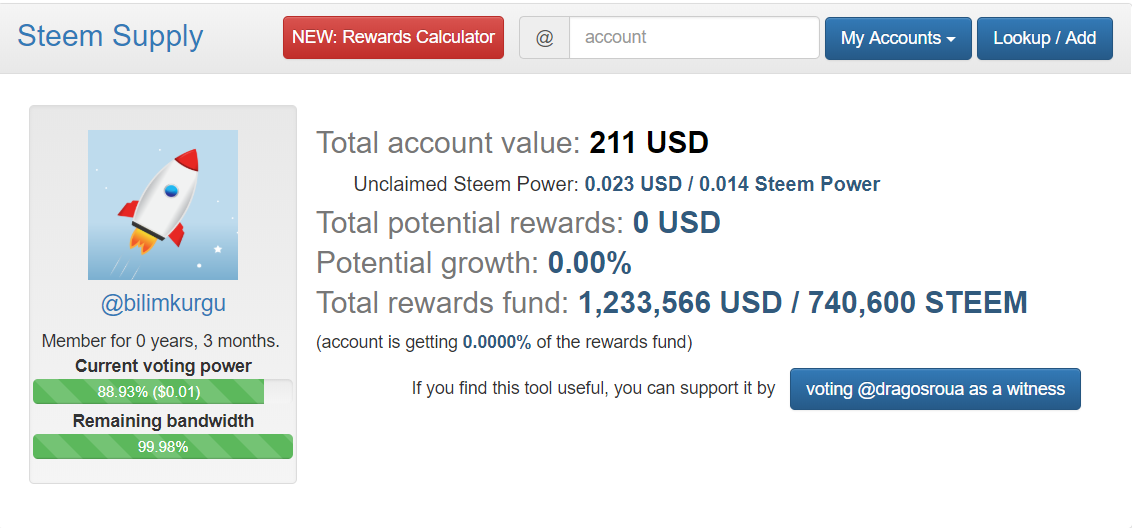Click the My Accounts caret arrow
The height and width of the screenshot is (528, 1132).
tap(950, 39)
